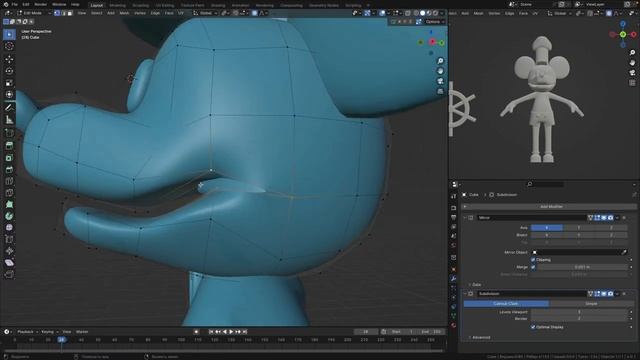
Task: Open the Render menu
Action: (x=40, y=4)
